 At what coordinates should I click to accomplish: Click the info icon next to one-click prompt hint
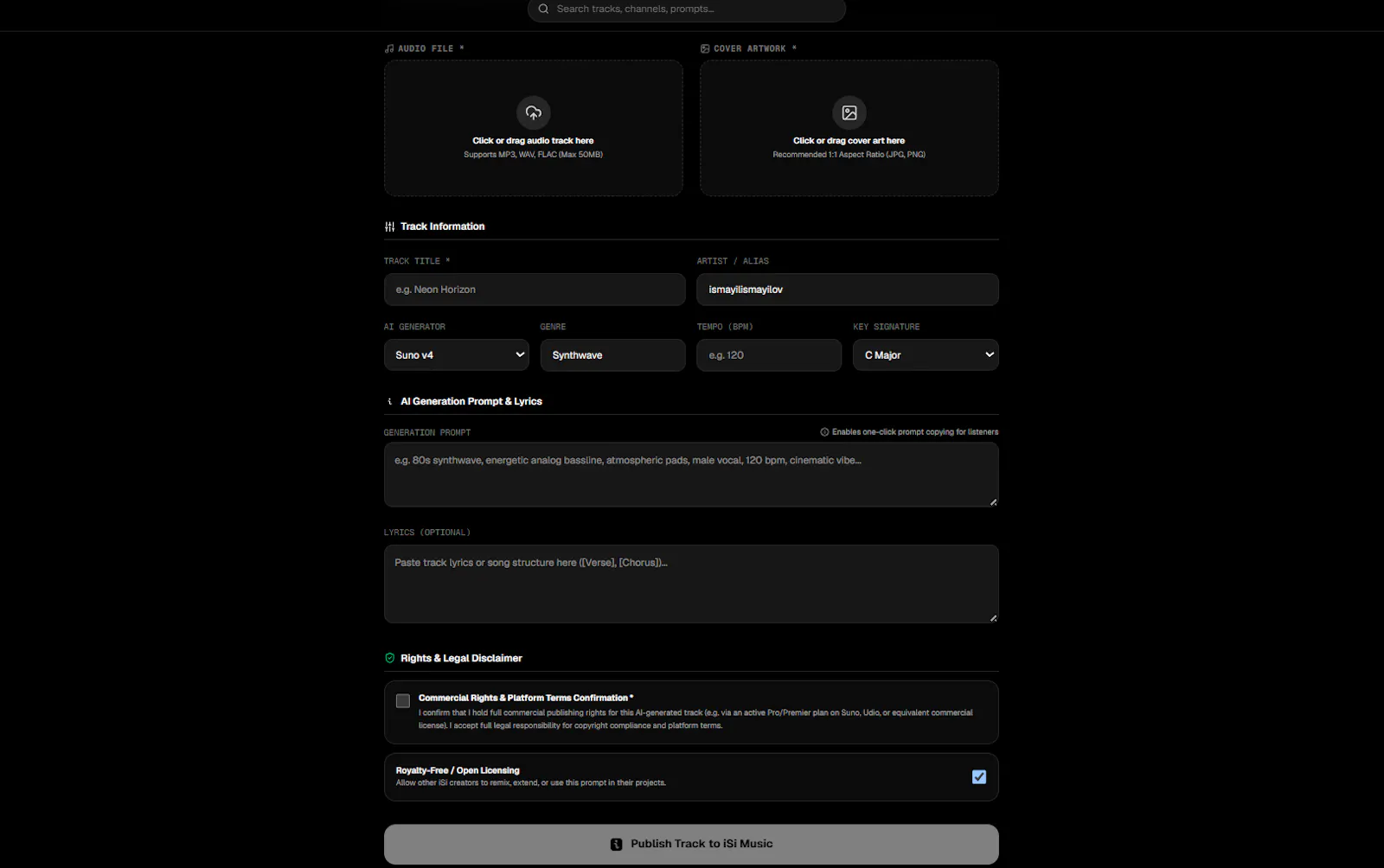pyautogui.click(x=824, y=432)
